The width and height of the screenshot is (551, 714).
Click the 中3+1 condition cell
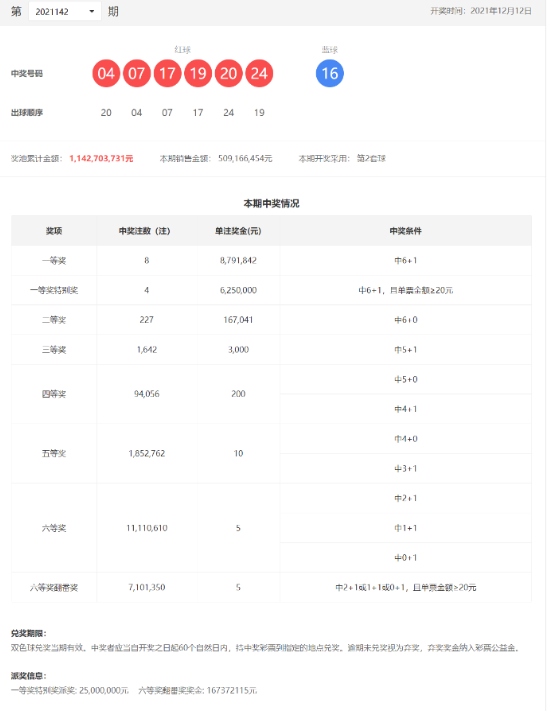pyautogui.click(x=405, y=469)
